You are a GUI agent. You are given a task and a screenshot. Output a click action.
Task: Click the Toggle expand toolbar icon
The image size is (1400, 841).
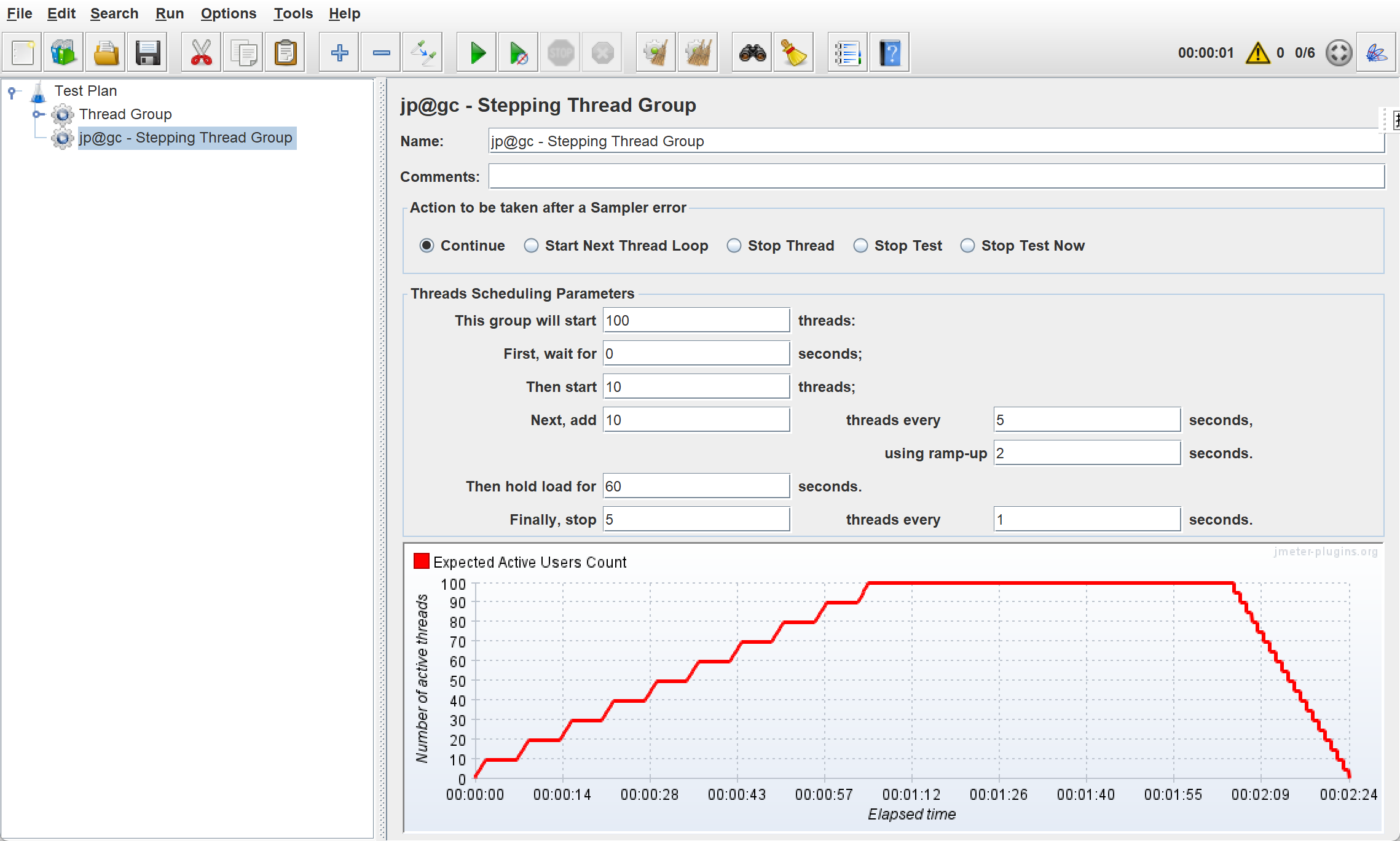[423, 53]
